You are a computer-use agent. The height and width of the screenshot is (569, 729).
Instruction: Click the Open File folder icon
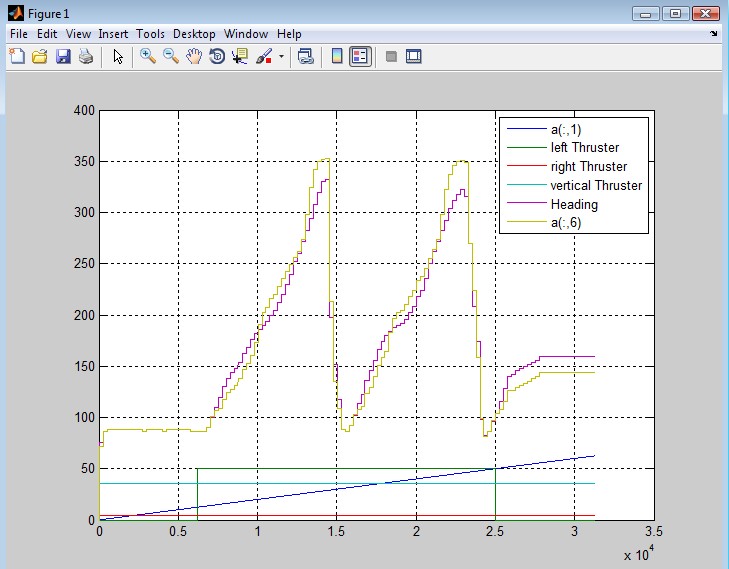coord(40,57)
